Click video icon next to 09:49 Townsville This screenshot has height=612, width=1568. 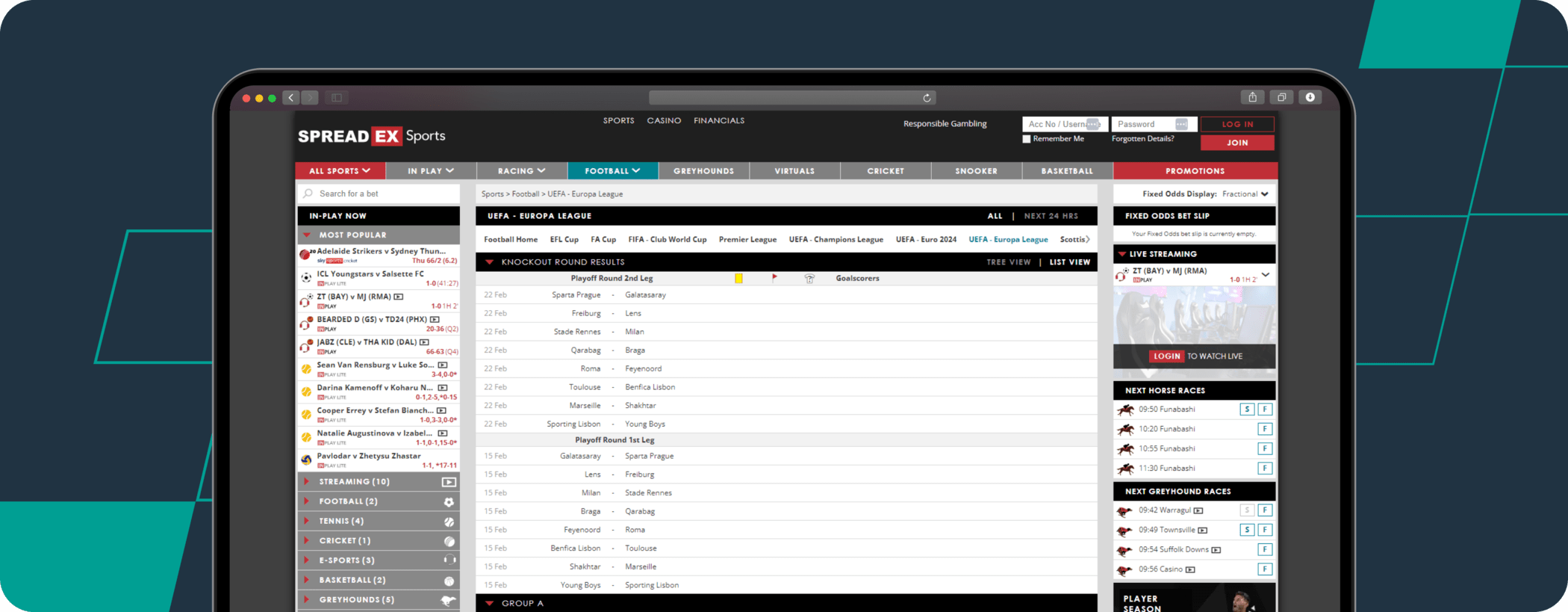(1202, 531)
